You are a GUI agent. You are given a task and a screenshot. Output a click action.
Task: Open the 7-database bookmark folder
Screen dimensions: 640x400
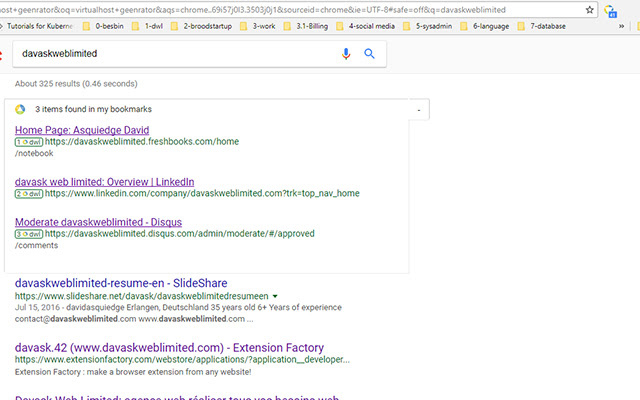coord(542,26)
